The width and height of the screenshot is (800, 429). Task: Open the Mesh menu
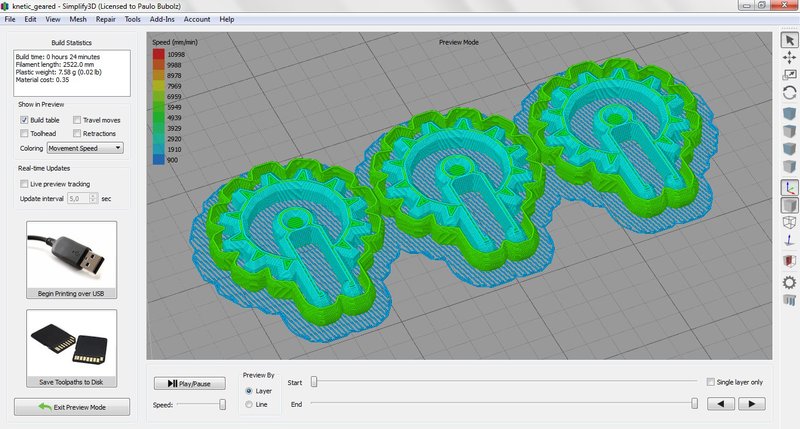tap(78, 19)
